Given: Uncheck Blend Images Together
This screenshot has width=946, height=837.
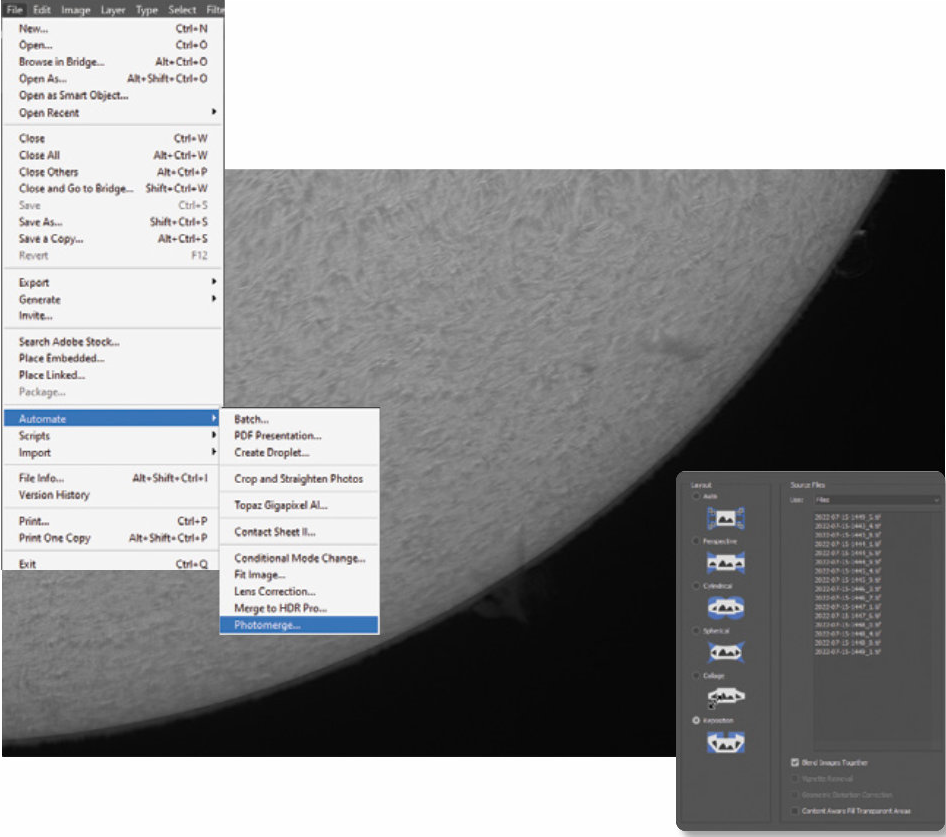Looking at the screenshot, I should 794,763.
